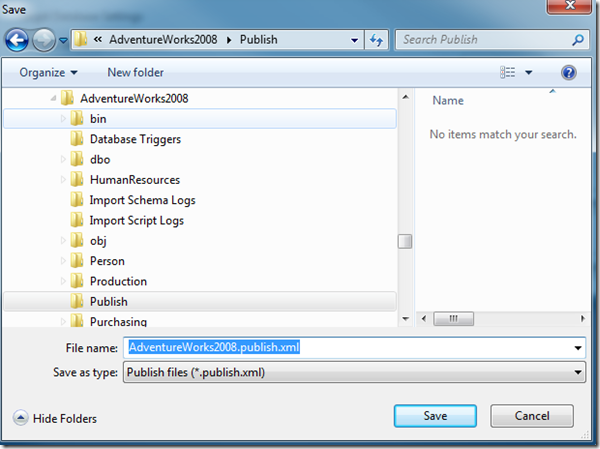Change your view icon
Viewport: 600px width, 449px height.
507,72
